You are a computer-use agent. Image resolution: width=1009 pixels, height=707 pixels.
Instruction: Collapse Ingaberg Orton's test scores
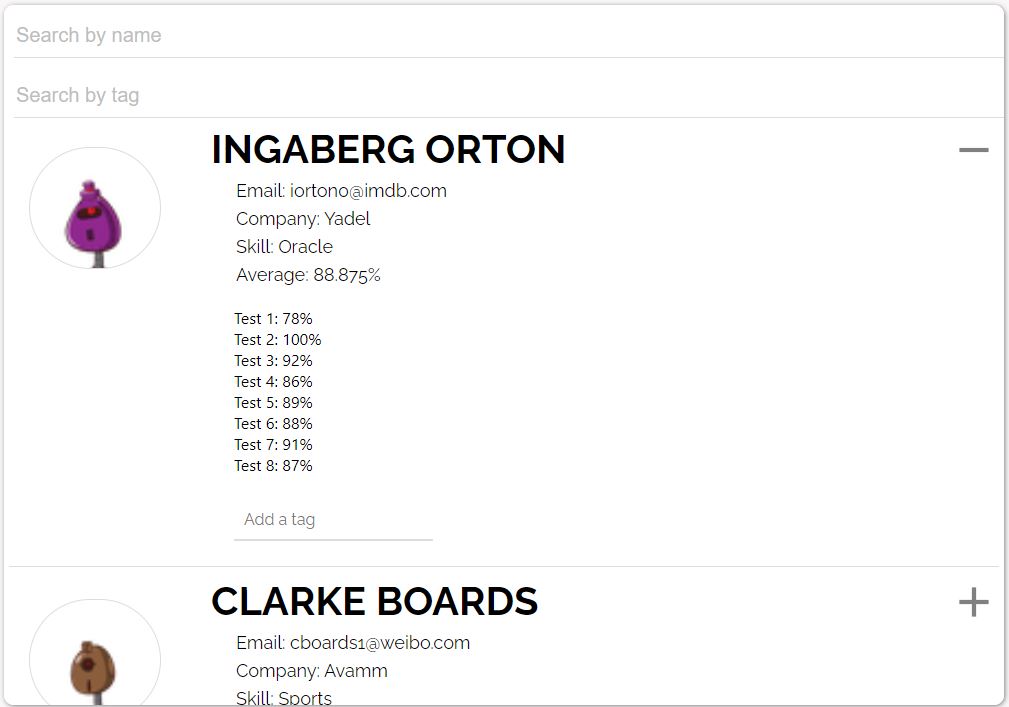point(973,150)
